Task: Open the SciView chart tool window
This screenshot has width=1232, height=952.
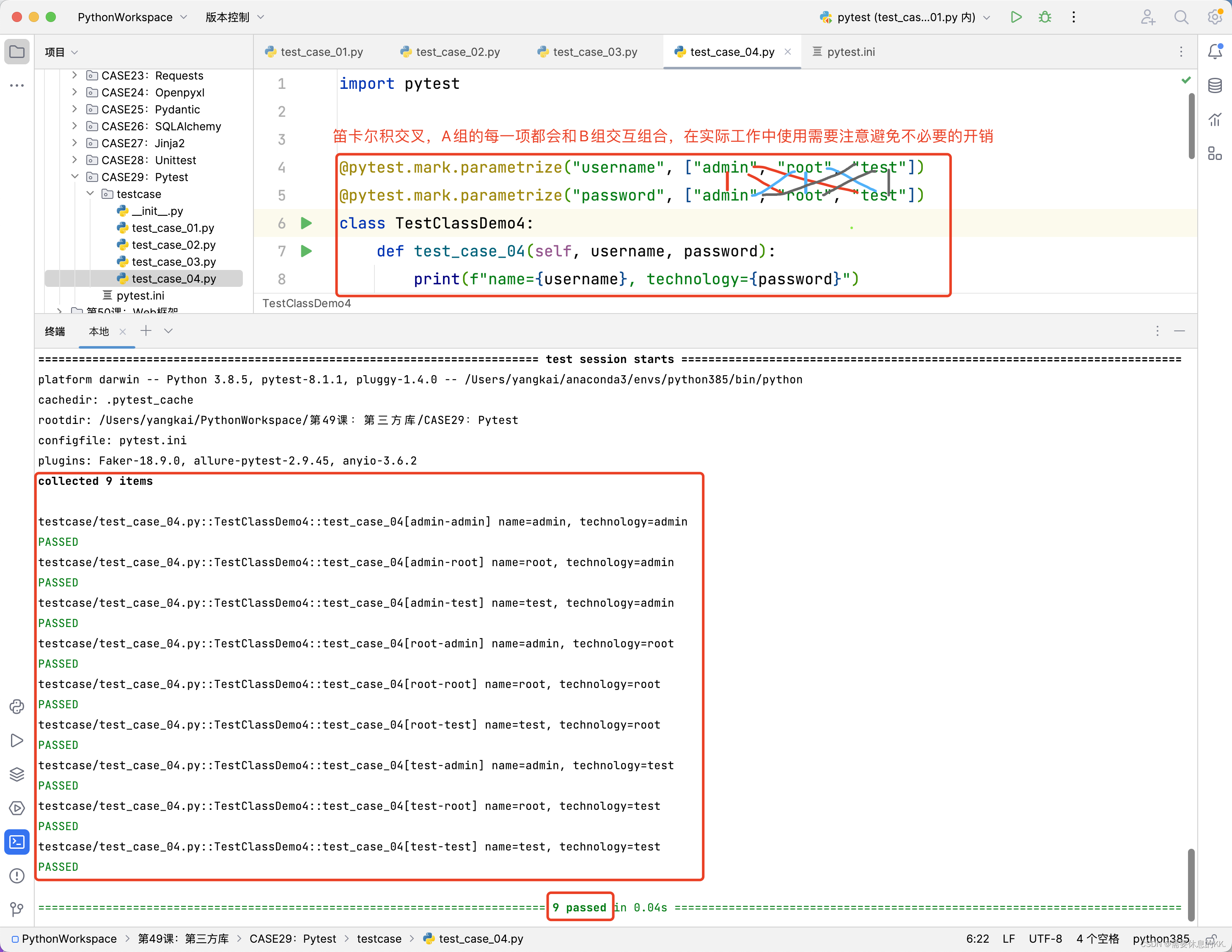Action: click(x=1215, y=120)
